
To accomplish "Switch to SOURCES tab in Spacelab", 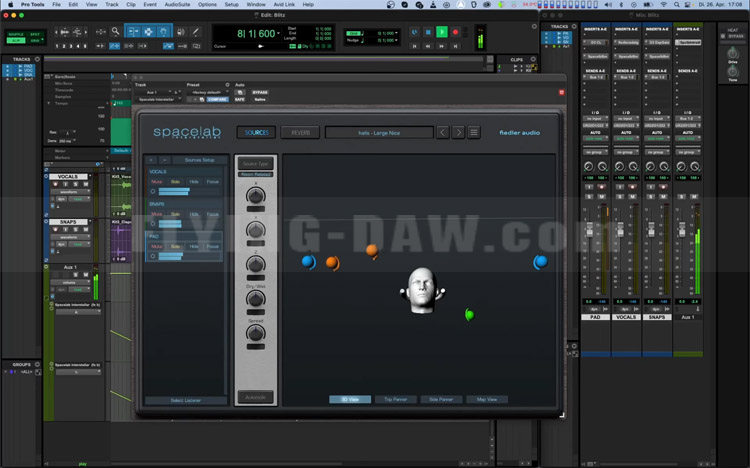I will [x=256, y=133].
